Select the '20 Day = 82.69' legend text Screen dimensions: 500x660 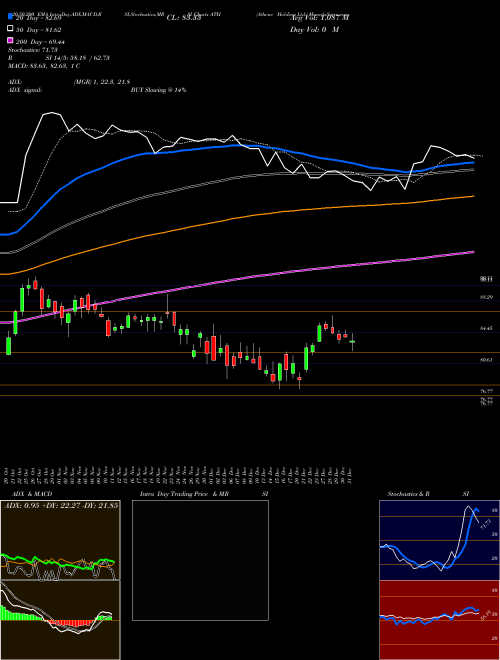coord(38,18)
